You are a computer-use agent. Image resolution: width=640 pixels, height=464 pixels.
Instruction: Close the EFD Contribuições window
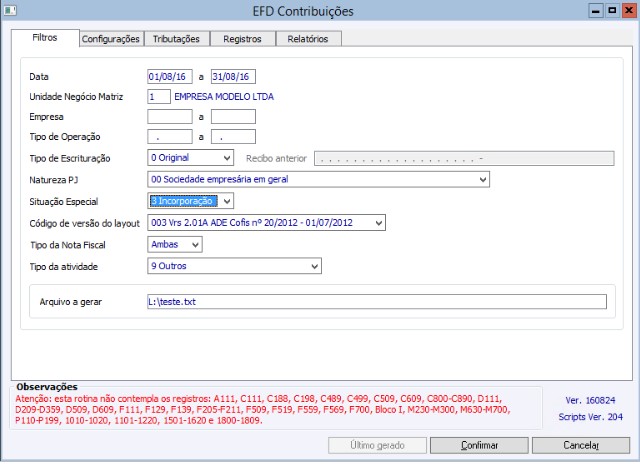pos(629,11)
